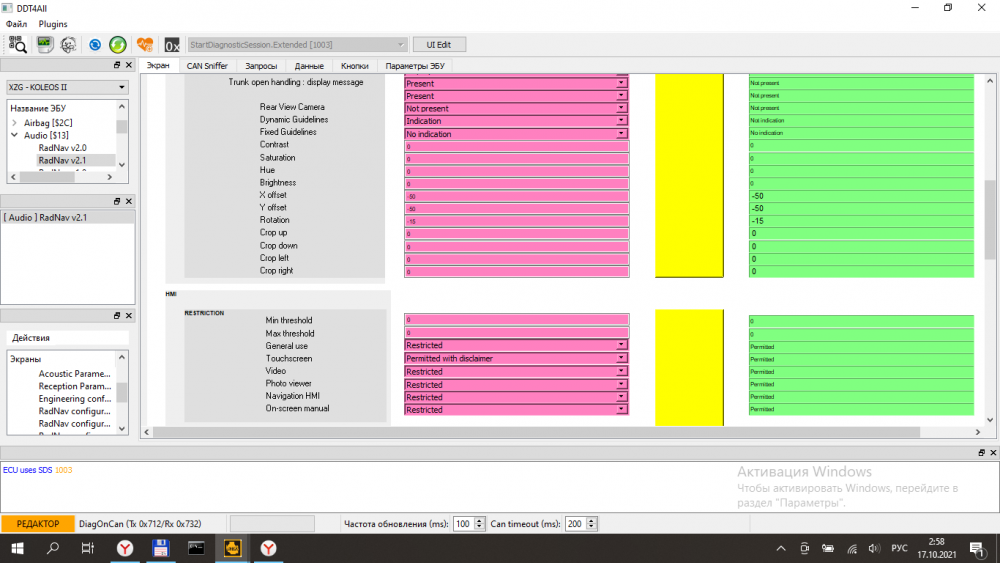The width and height of the screenshot is (1000, 563).
Task: Click the Contrast pink input field
Action: (517, 146)
